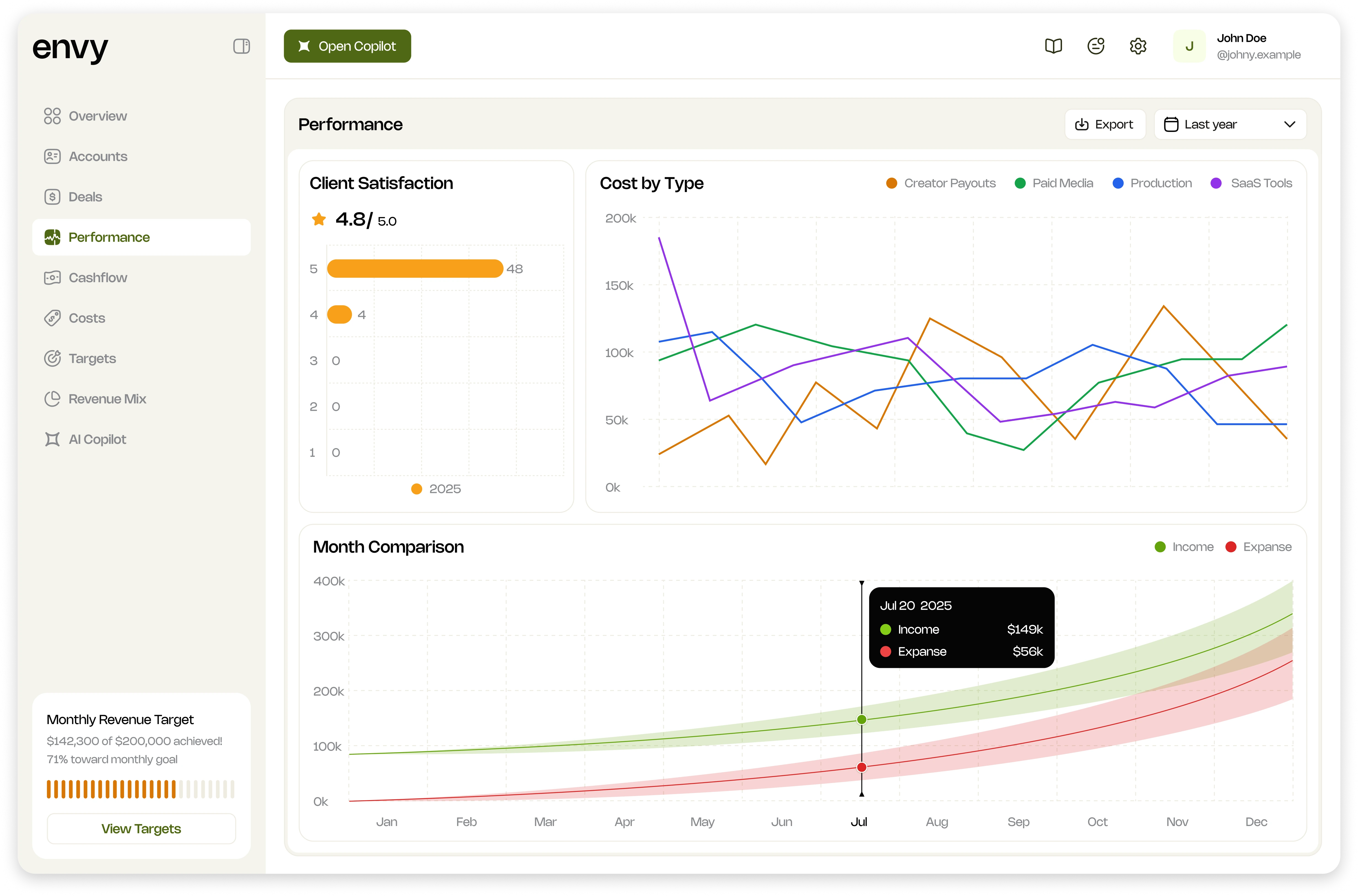Click the 4-star rating bar showing 4
The image size is (1358, 896).
[339, 314]
